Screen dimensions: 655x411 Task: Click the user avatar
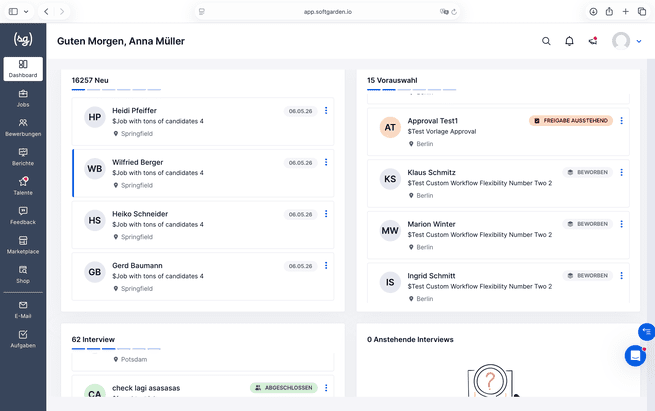pos(621,41)
